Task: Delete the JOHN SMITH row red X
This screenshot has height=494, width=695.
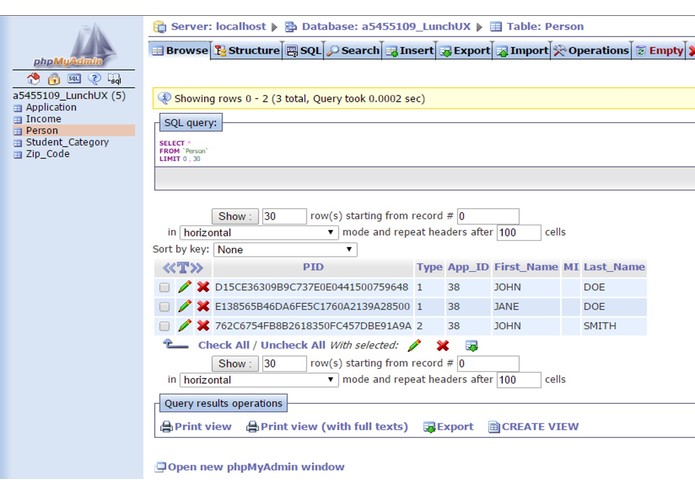Action: (203, 326)
